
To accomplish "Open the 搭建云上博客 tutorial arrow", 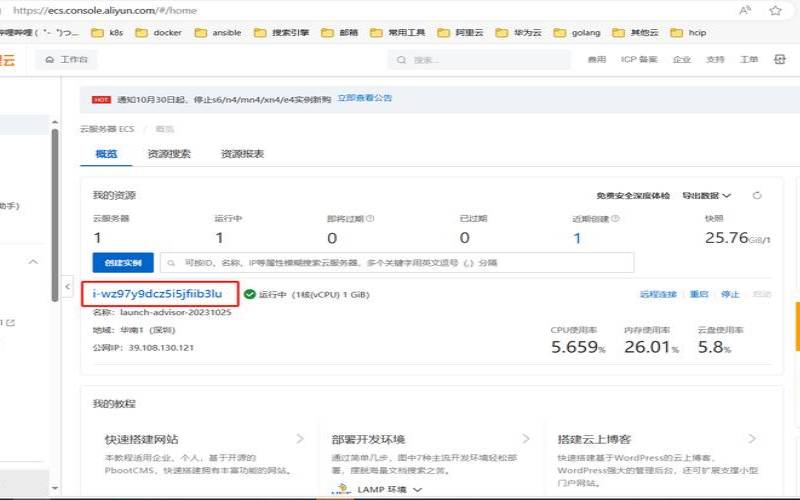I will (752, 439).
